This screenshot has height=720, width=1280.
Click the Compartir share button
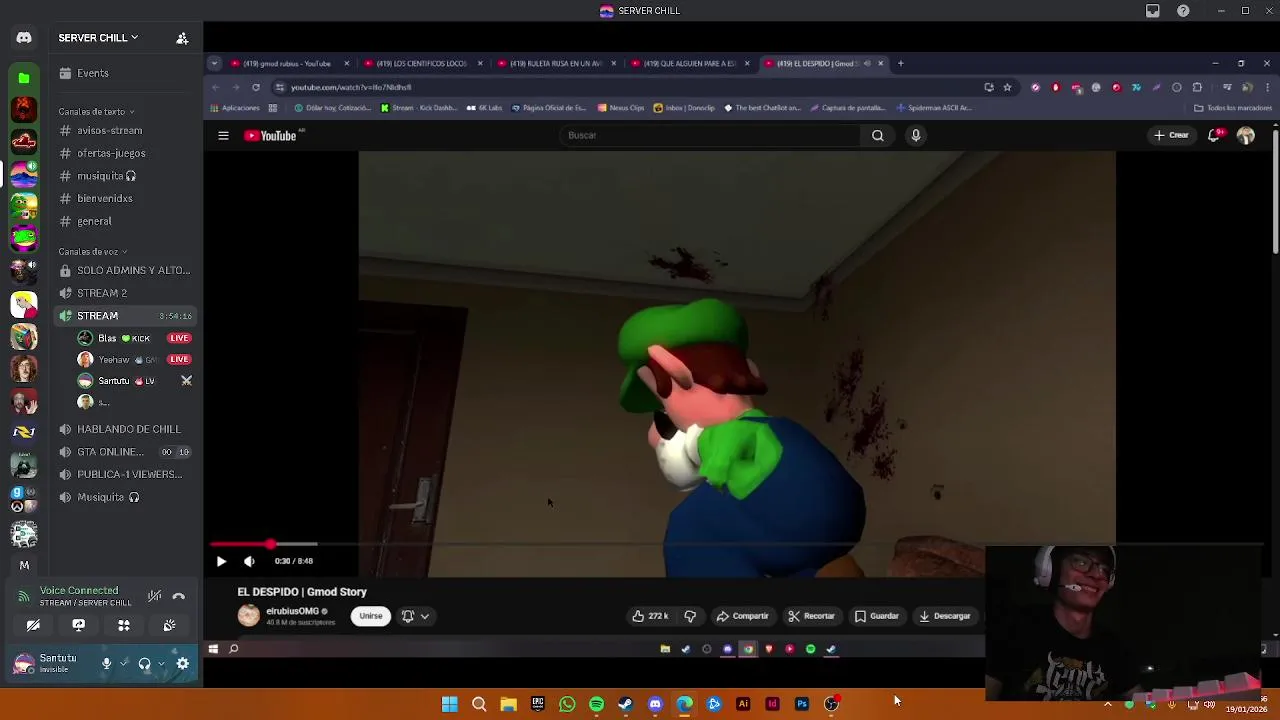pos(743,617)
